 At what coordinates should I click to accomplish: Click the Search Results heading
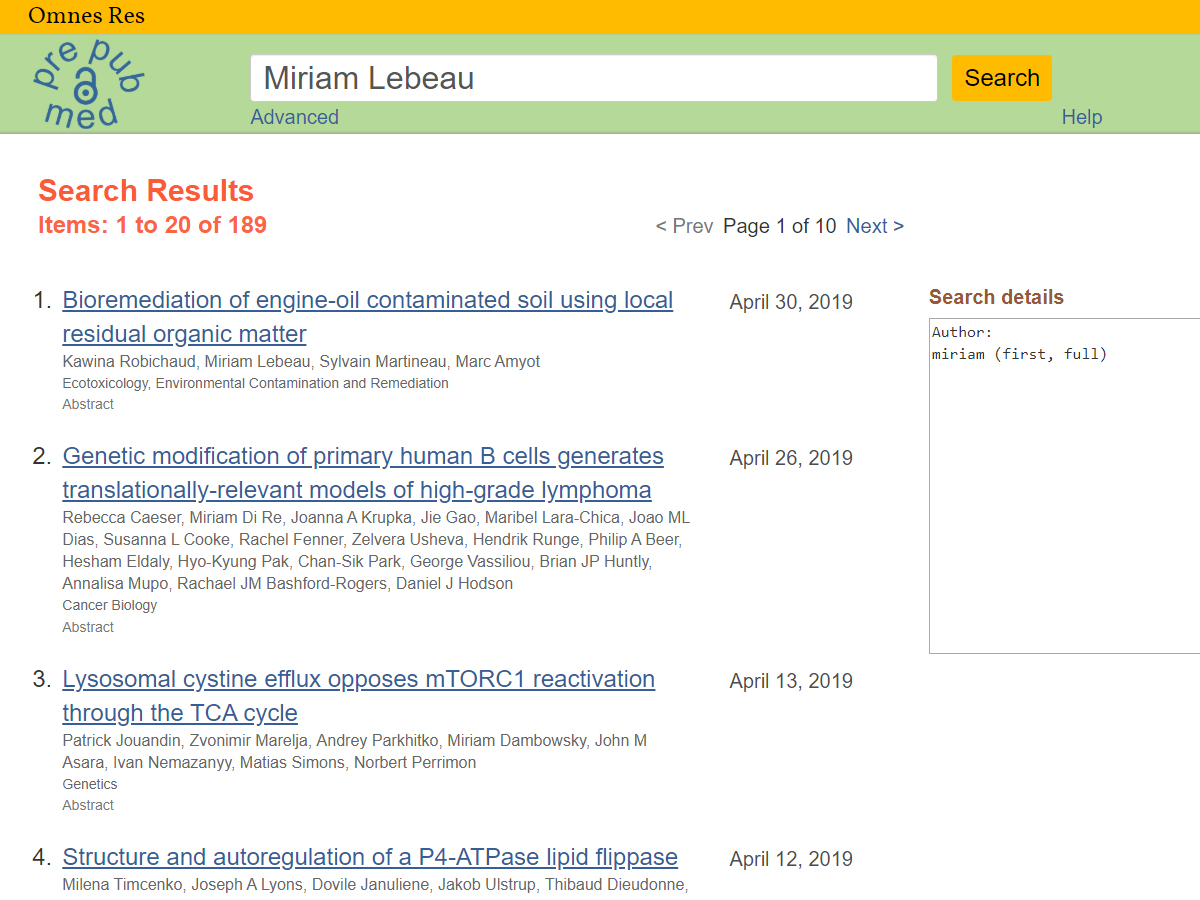146,191
